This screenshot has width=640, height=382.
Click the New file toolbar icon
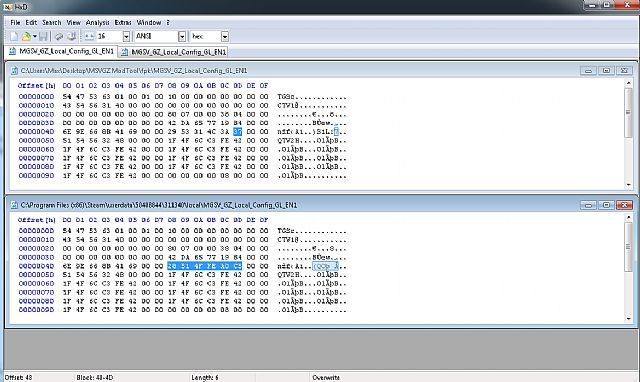[x=14, y=37]
